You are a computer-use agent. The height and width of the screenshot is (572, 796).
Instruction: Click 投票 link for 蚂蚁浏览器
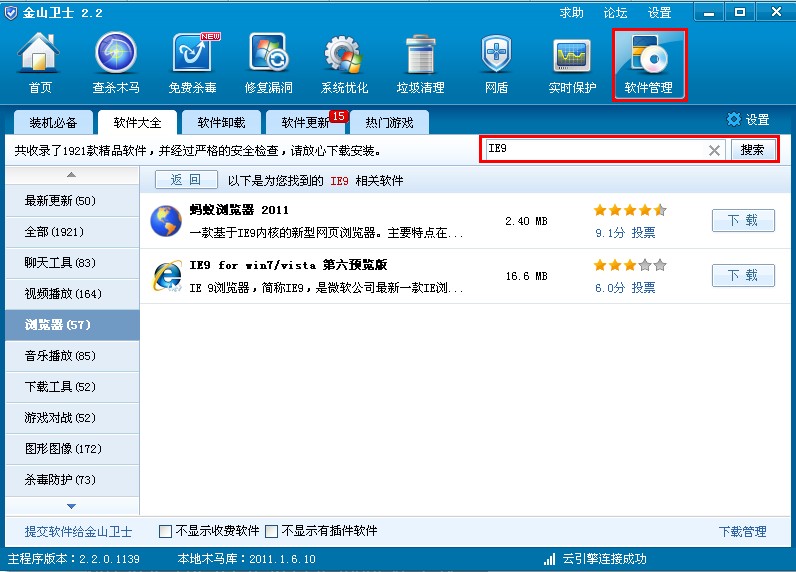[643, 233]
